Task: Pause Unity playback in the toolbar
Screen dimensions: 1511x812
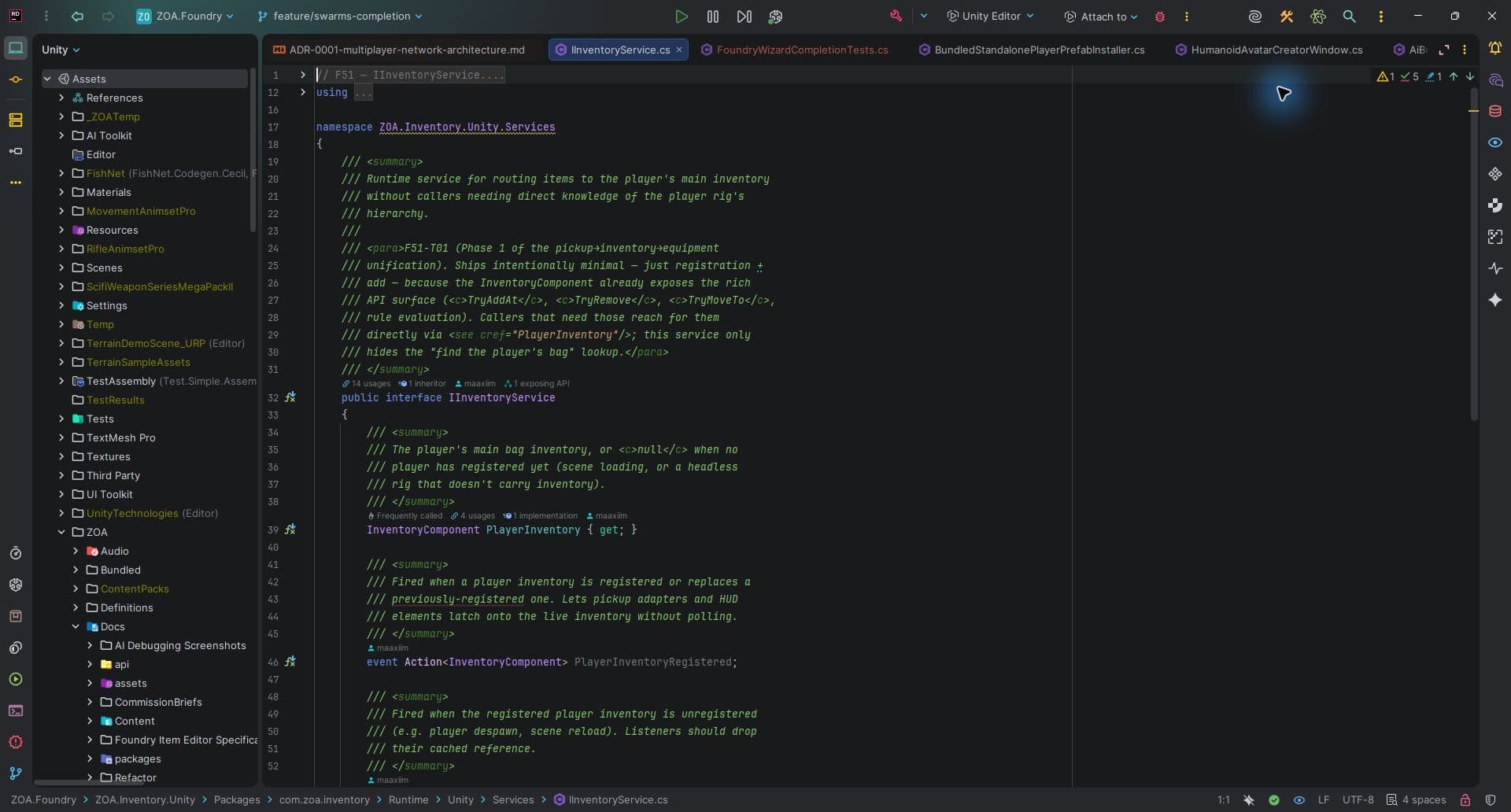Action: [x=713, y=16]
